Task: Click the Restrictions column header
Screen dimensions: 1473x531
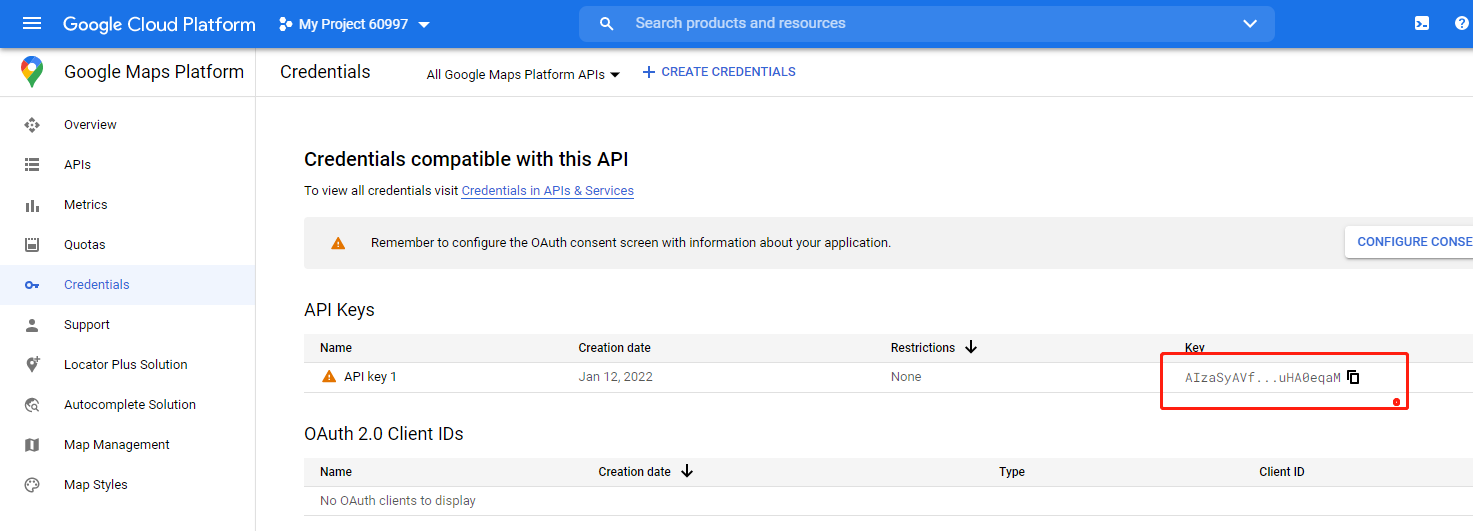Action: 923,348
